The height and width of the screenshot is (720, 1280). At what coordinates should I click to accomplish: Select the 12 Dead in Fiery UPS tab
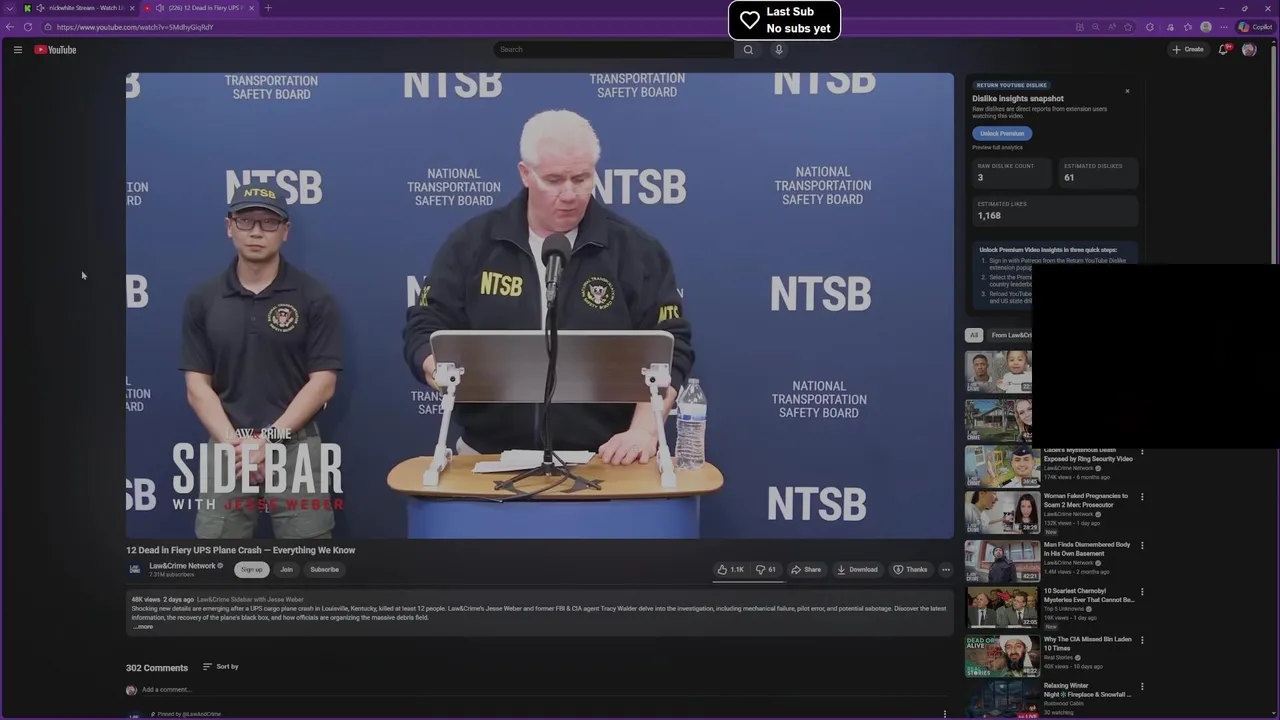(x=200, y=8)
